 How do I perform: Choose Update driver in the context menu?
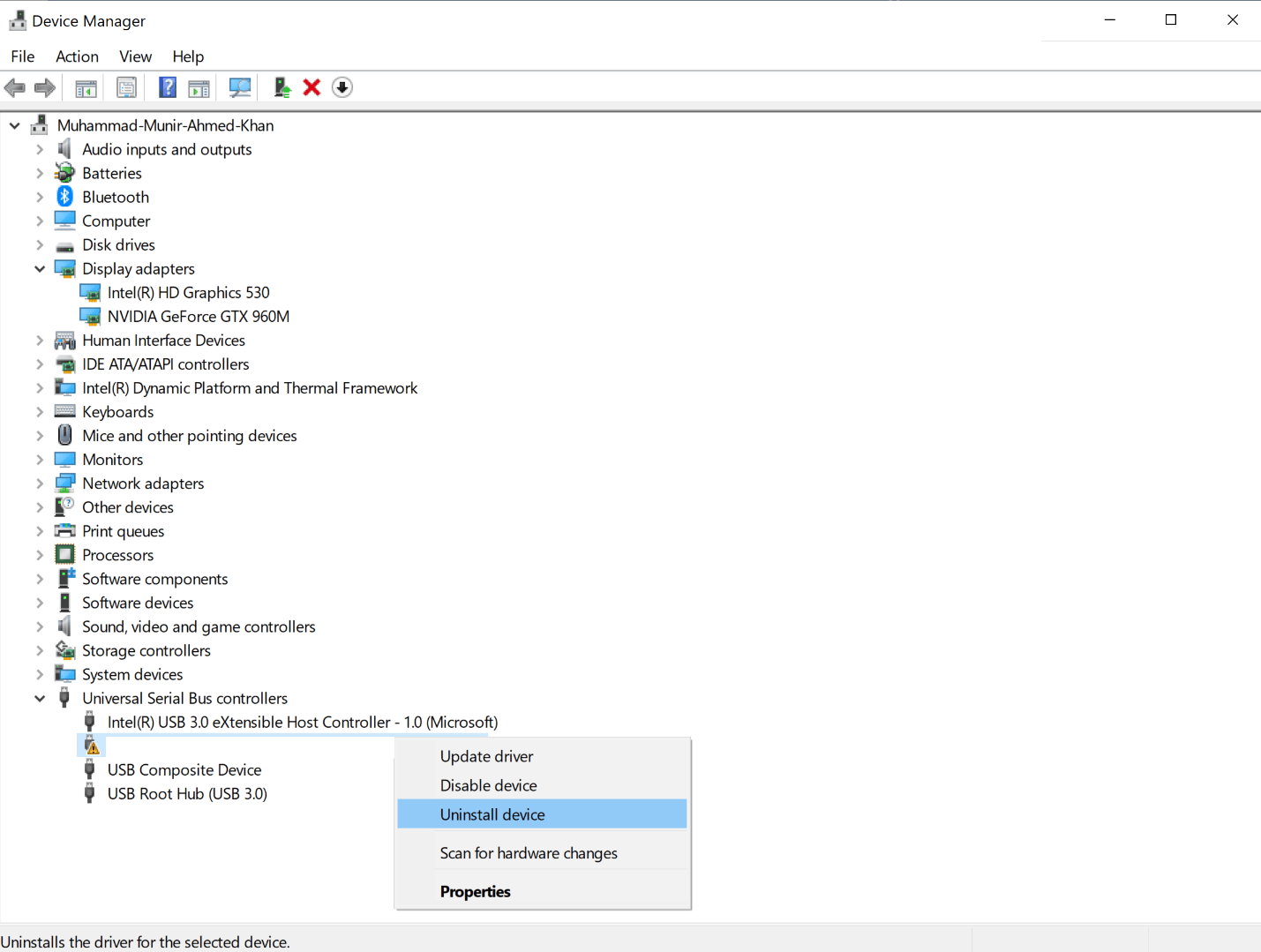(486, 756)
